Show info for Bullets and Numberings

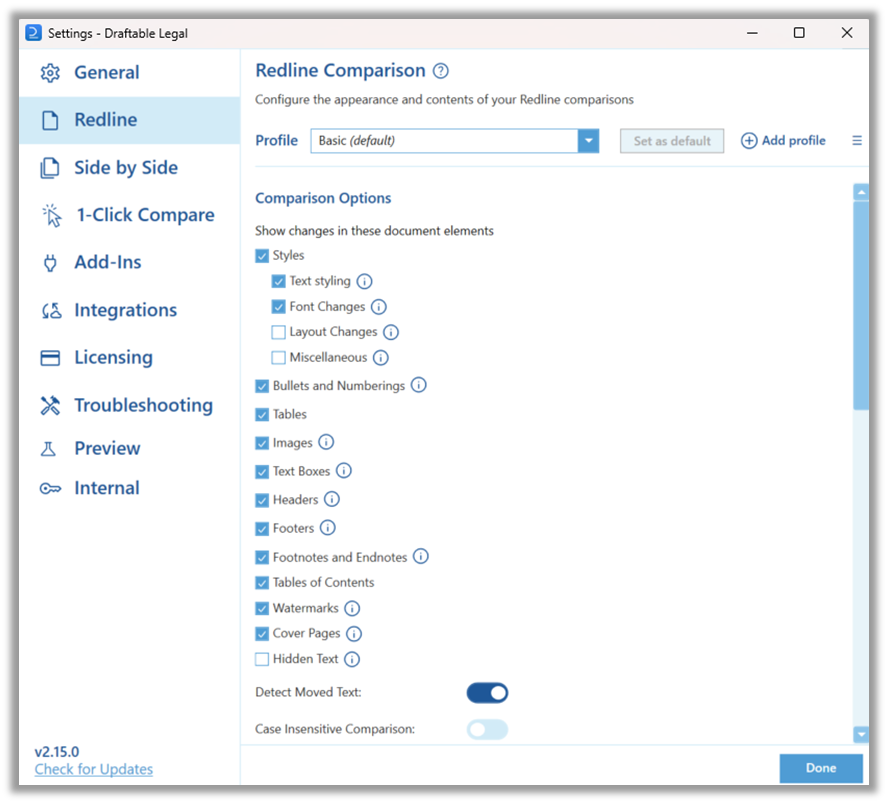pyautogui.click(x=419, y=386)
